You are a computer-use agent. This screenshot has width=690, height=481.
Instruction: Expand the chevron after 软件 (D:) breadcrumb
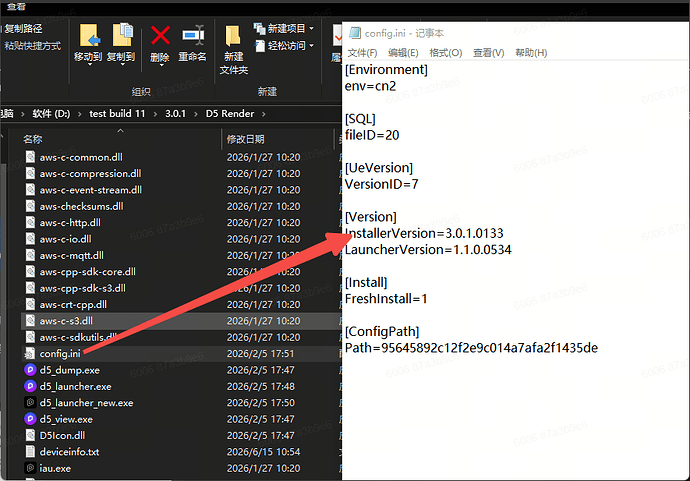(80, 114)
